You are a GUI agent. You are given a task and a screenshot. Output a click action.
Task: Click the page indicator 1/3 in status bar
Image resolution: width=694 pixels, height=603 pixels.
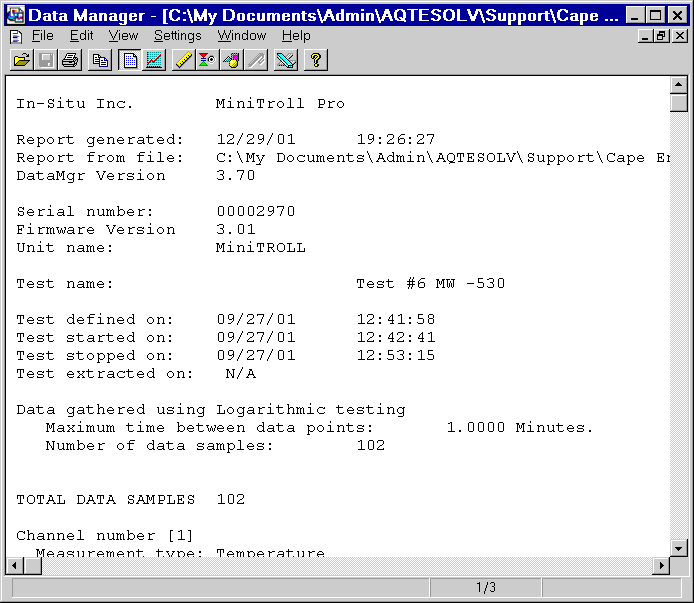click(486, 588)
